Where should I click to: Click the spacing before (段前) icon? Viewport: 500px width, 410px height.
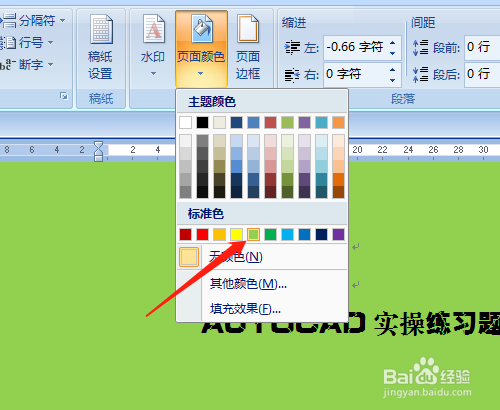420,47
